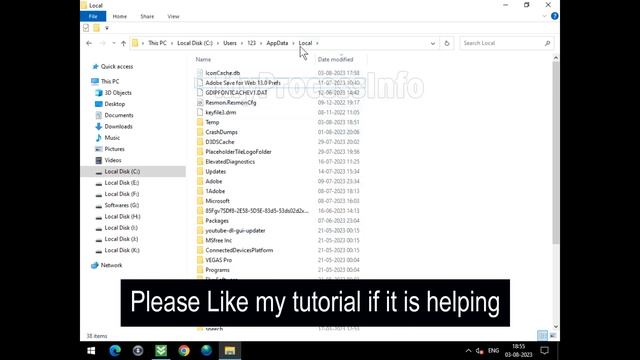Go back with the Back arrow
Screen dimensions: 640x360
click(89, 43)
